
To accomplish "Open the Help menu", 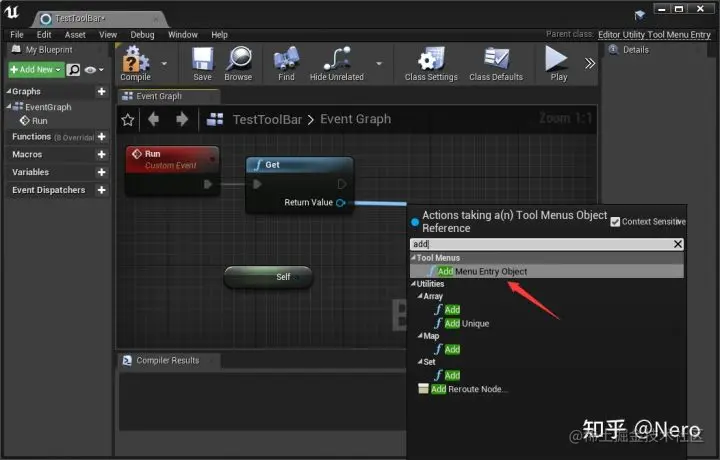I will [219, 34].
